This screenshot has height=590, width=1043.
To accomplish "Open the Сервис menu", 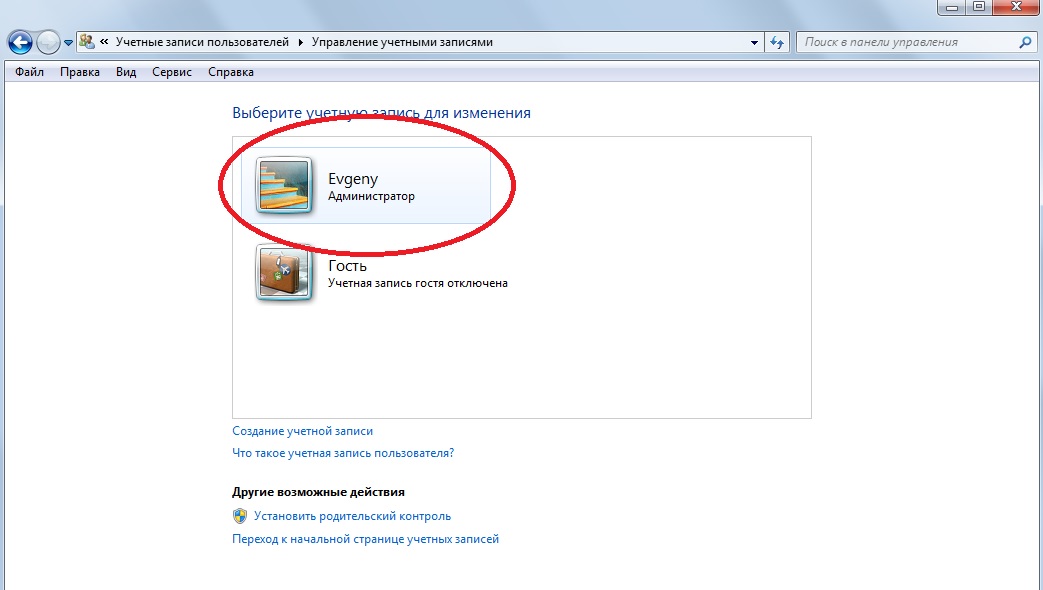I will click(x=172, y=72).
